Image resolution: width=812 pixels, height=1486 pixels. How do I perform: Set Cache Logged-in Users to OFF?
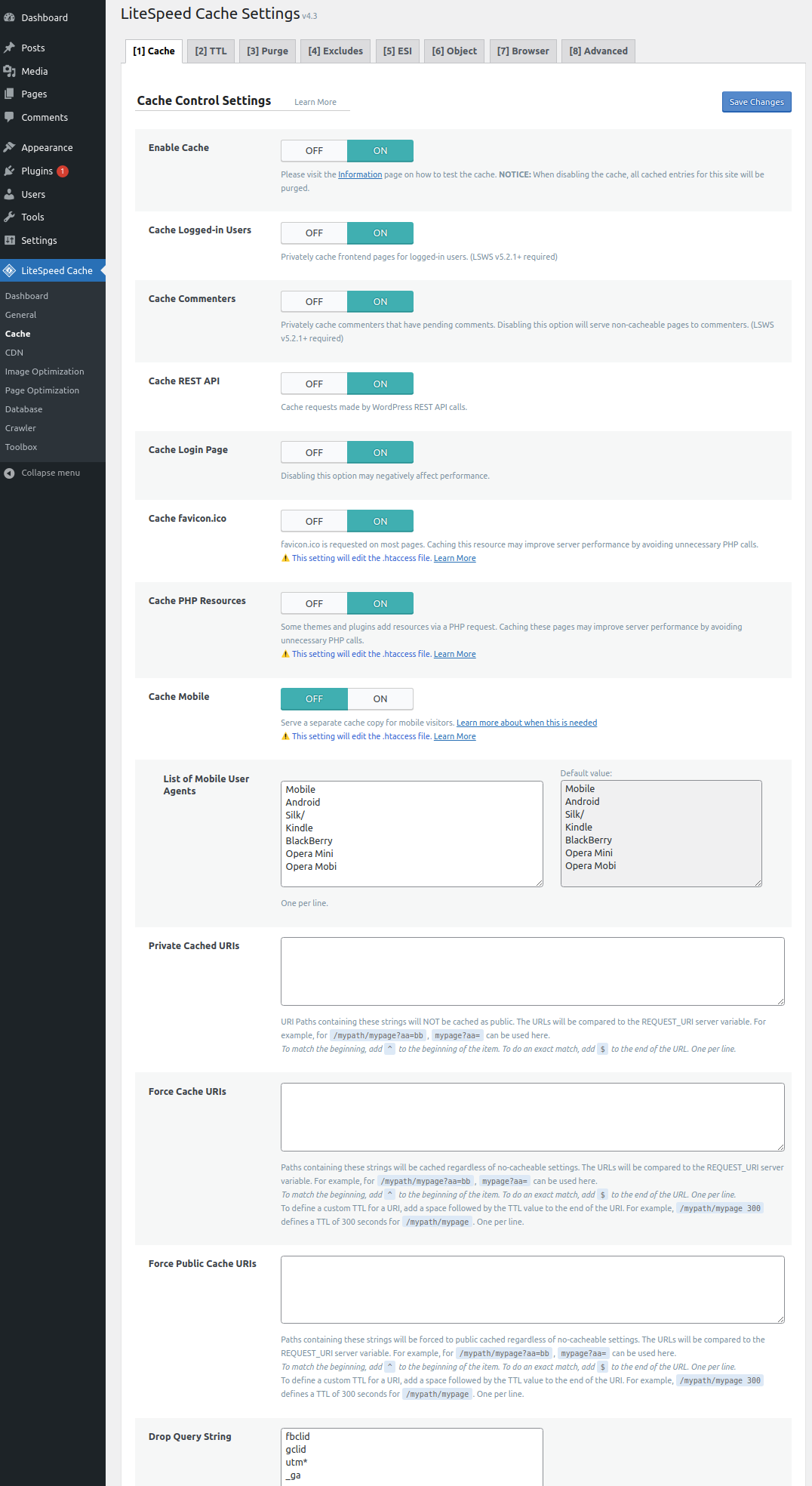[x=314, y=233]
